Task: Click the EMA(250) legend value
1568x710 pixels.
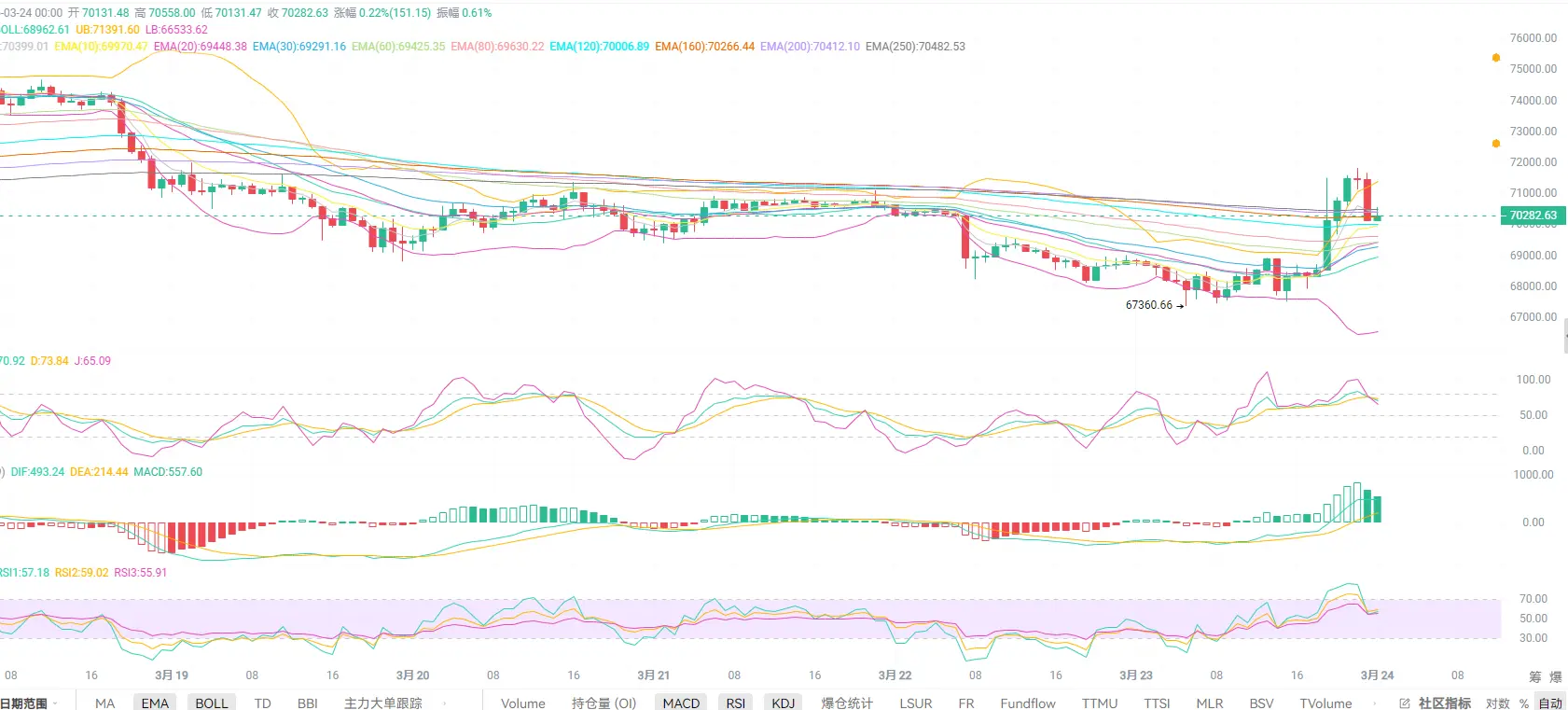Action: click(915, 47)
